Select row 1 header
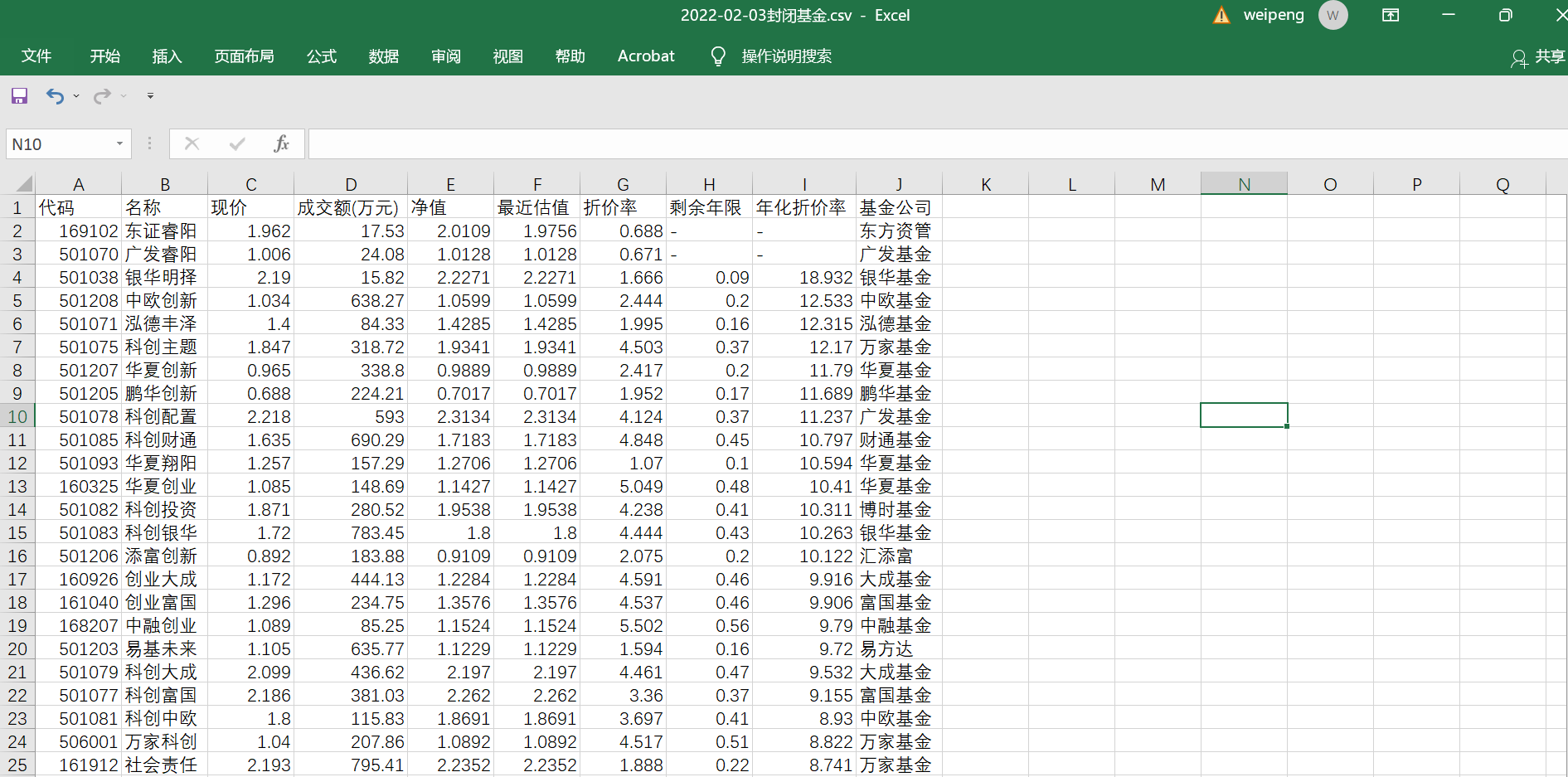This screenshot has width=1568, height=777. [17, 207]
